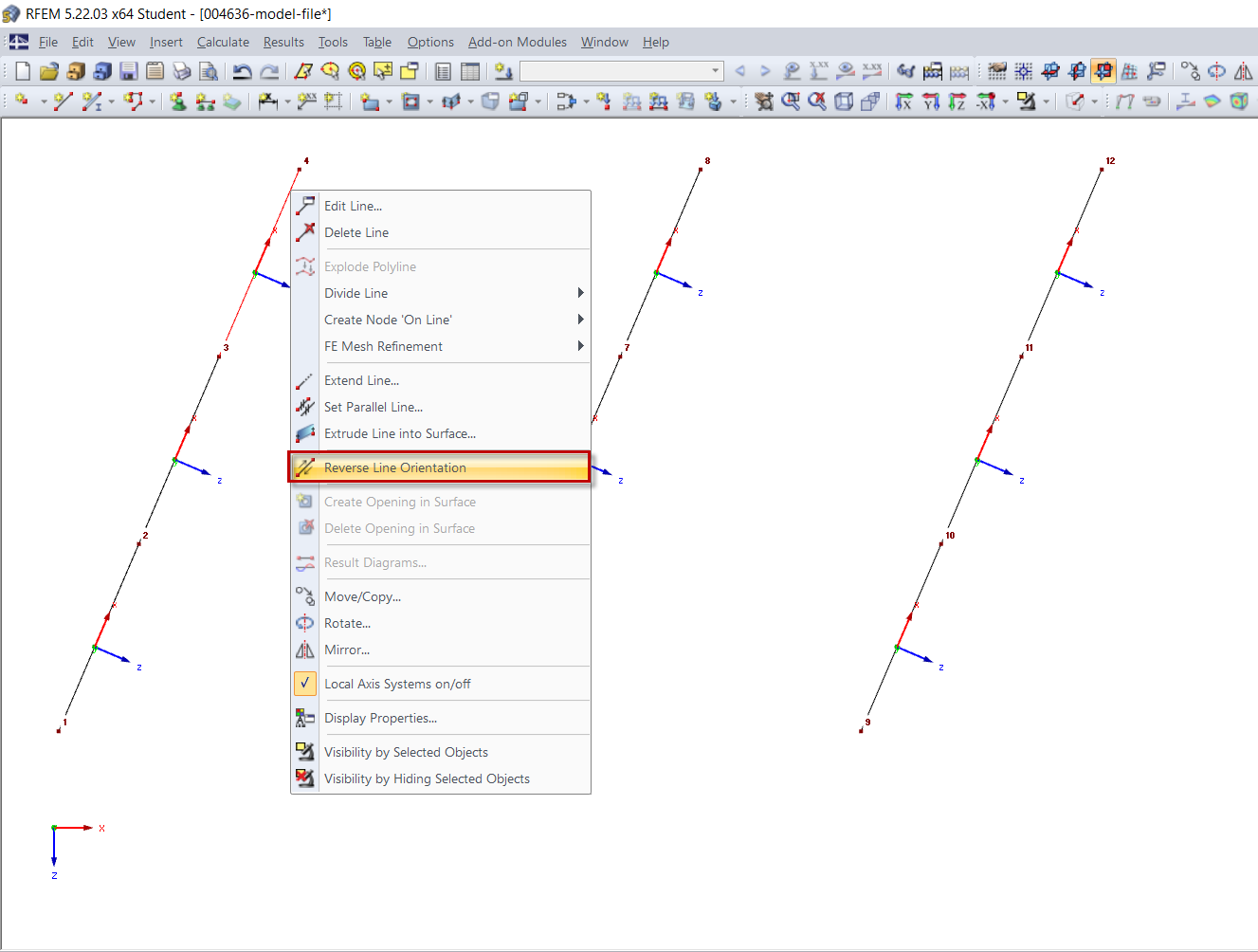Image resolution: width=1258 pixels, height=952 pixels.
Task: Open the File menu
Action: pos(48,42)
